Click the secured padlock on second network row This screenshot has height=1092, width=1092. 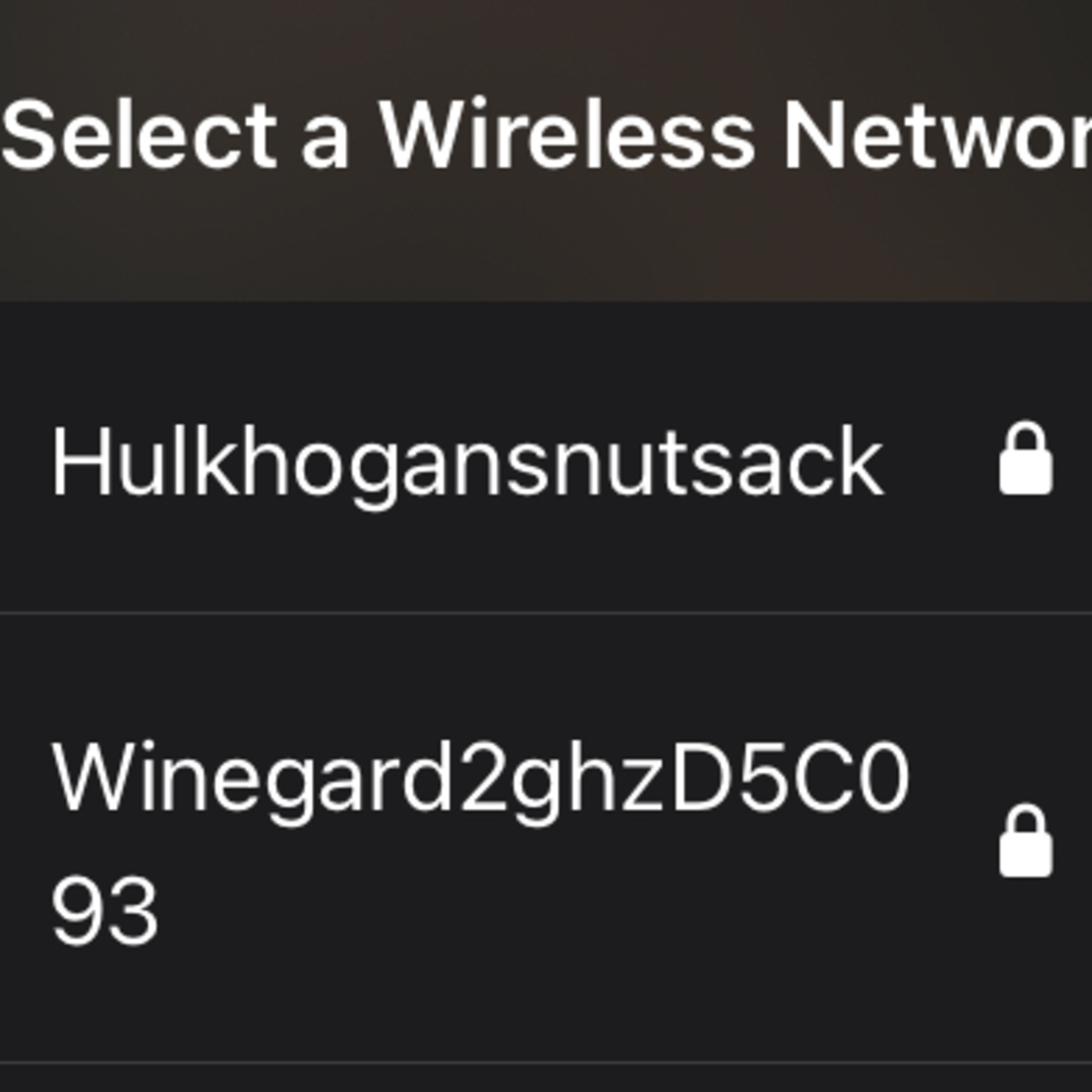tap(1025, 840)
